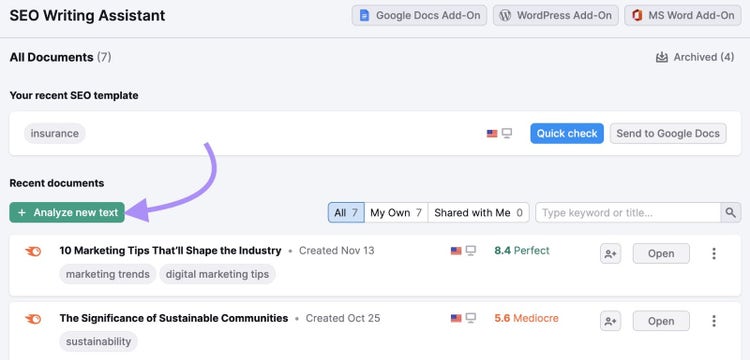Click Semrush icon beside Sustainable Communities
The height and width of the screenshot is (360, 750).
click(x=33, y=319)
